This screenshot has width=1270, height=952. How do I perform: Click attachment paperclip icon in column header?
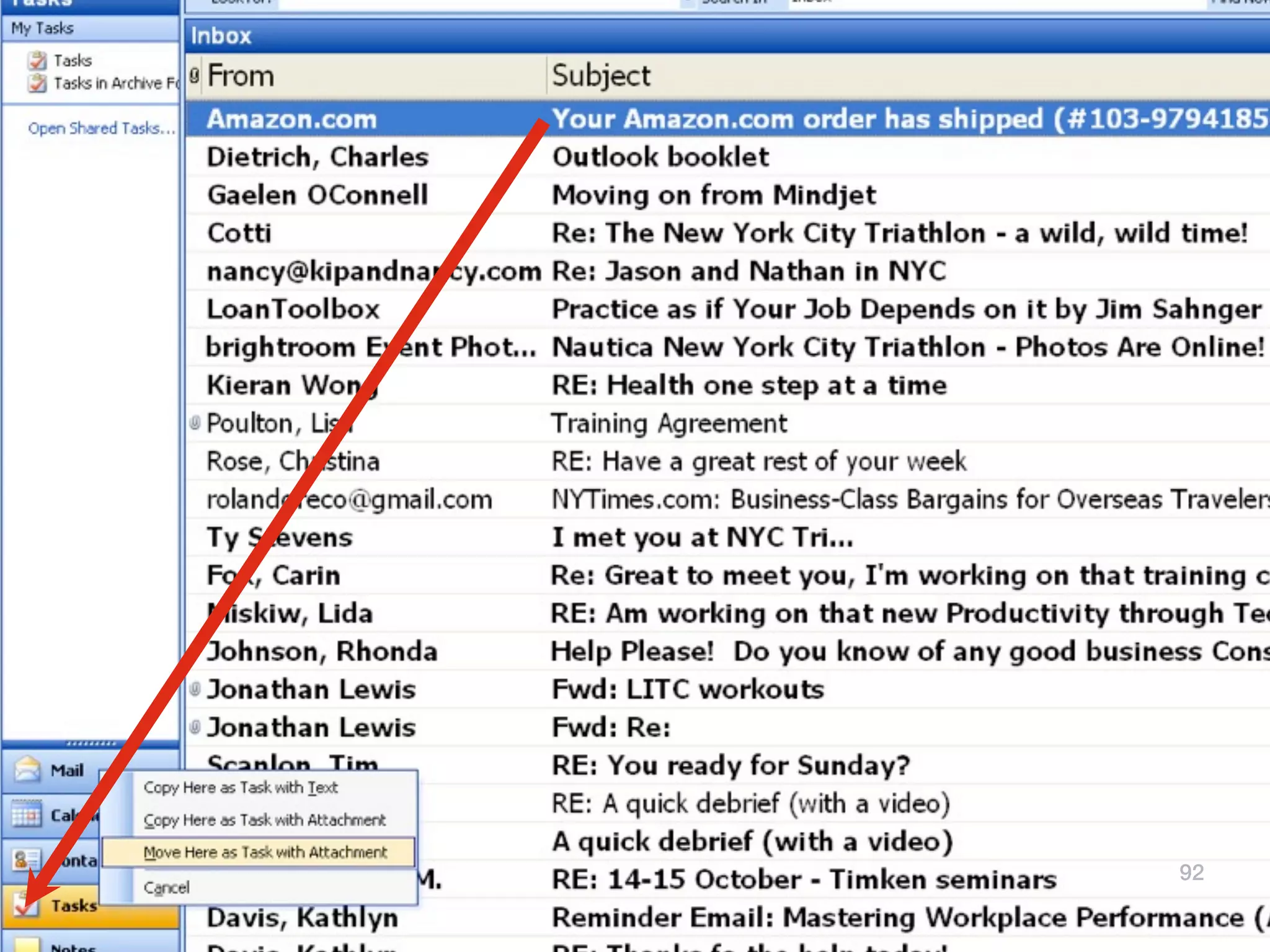195,76
